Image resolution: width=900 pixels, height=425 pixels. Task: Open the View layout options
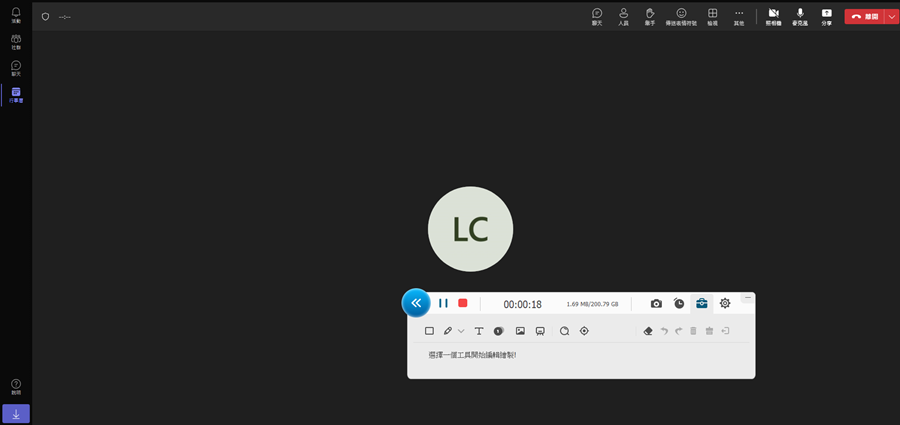tap(712, 17)
